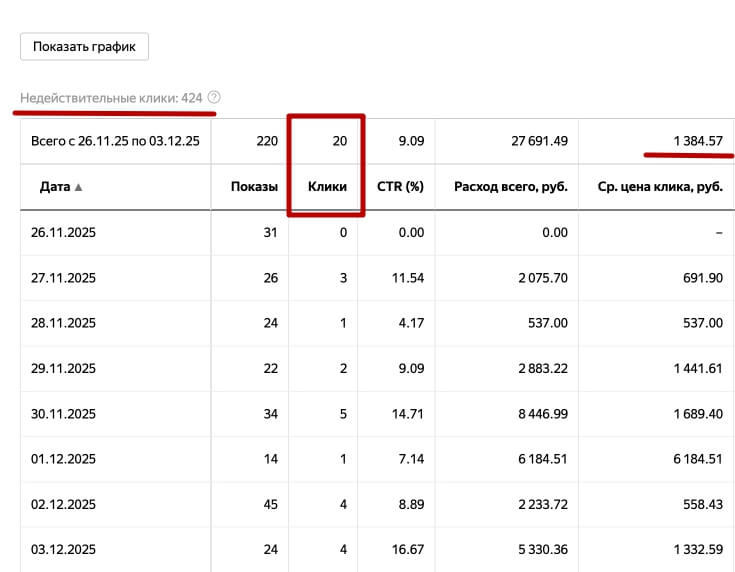
Task: Open help icon beside Недействительные клики
Action: pos(214,98)
